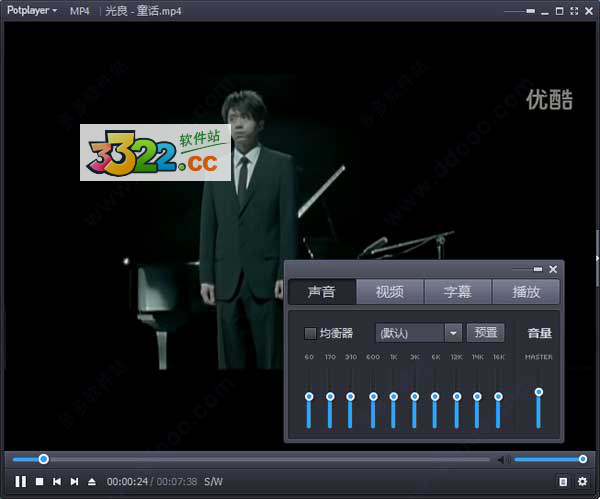600x499 pixels.
Task: Click the elapsed time 00:00:24
Action: click(127, 481)
